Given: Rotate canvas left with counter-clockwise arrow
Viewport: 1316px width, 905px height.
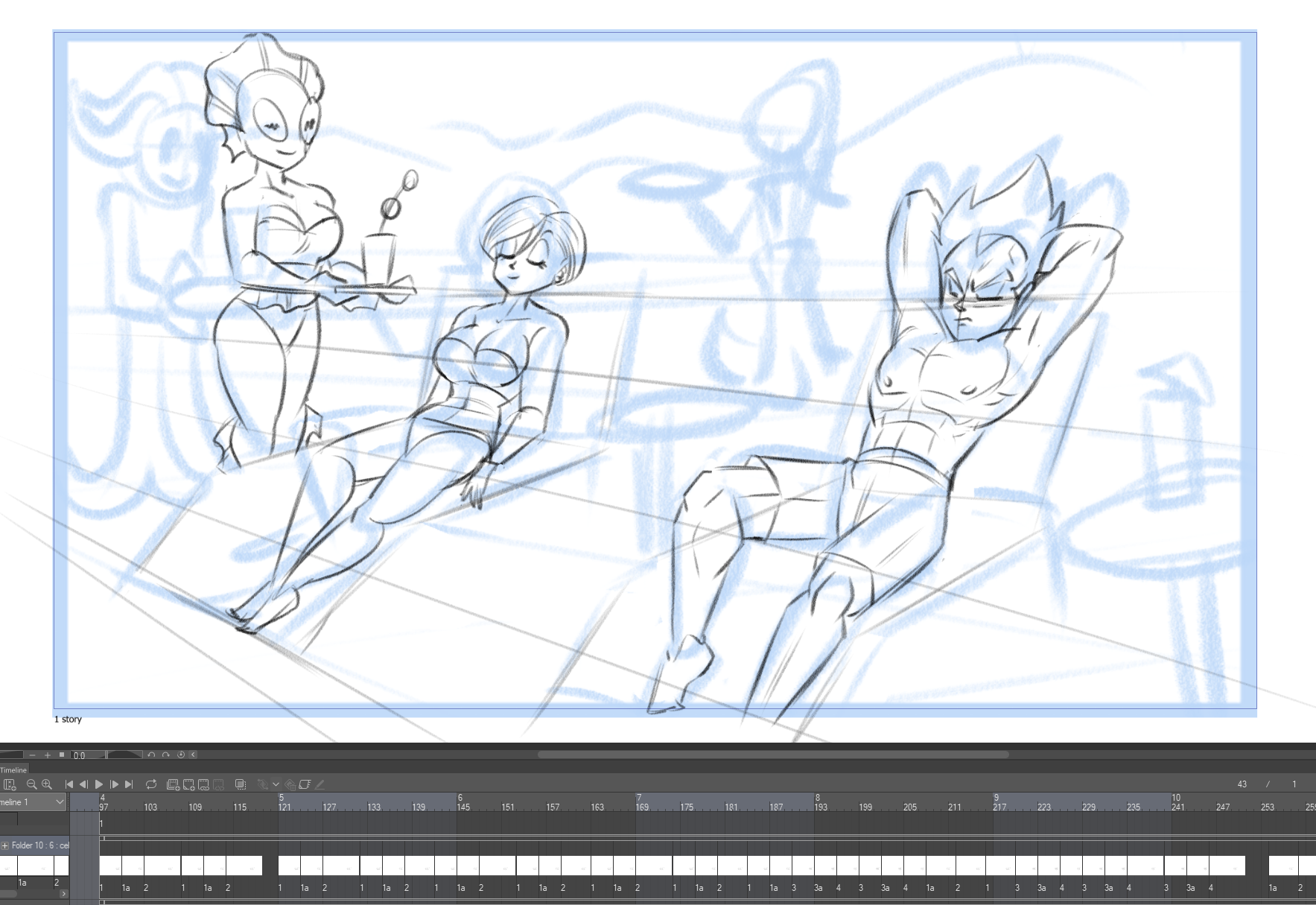Looking at the screenshot, I should (151, 755).
